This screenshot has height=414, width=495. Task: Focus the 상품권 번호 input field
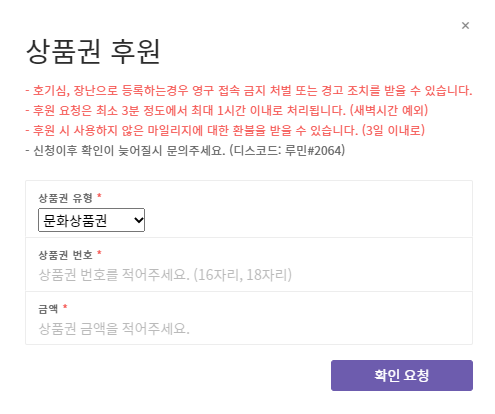[249, 275]
